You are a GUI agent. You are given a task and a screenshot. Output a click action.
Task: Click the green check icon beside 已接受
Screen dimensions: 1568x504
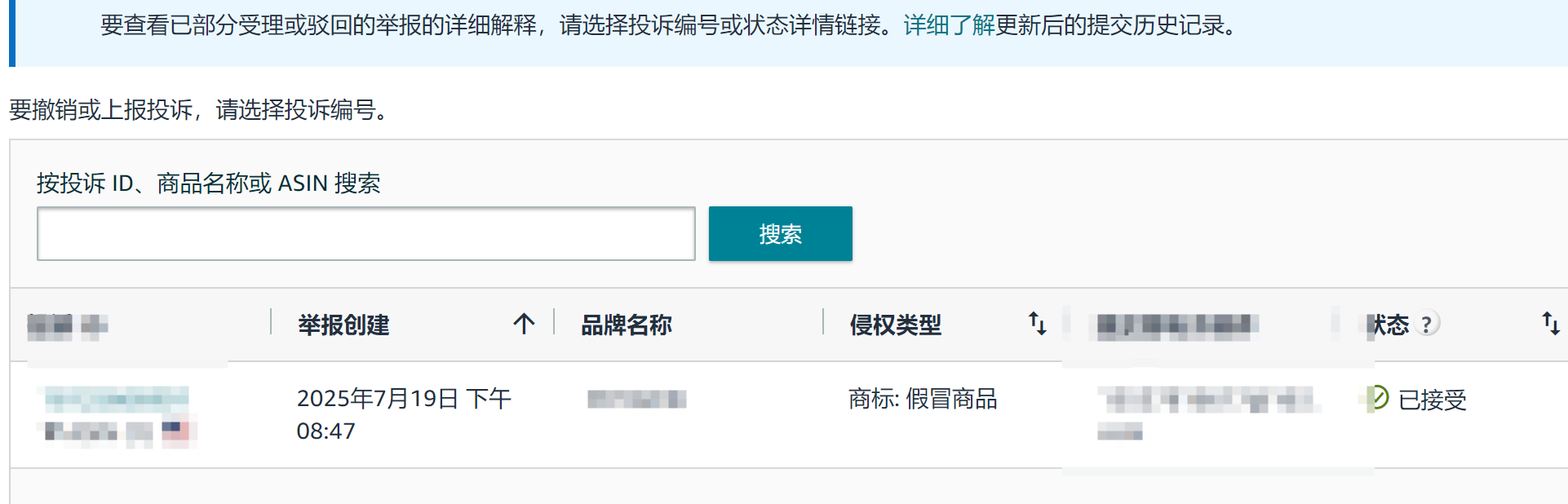[x=1378, y=398]
